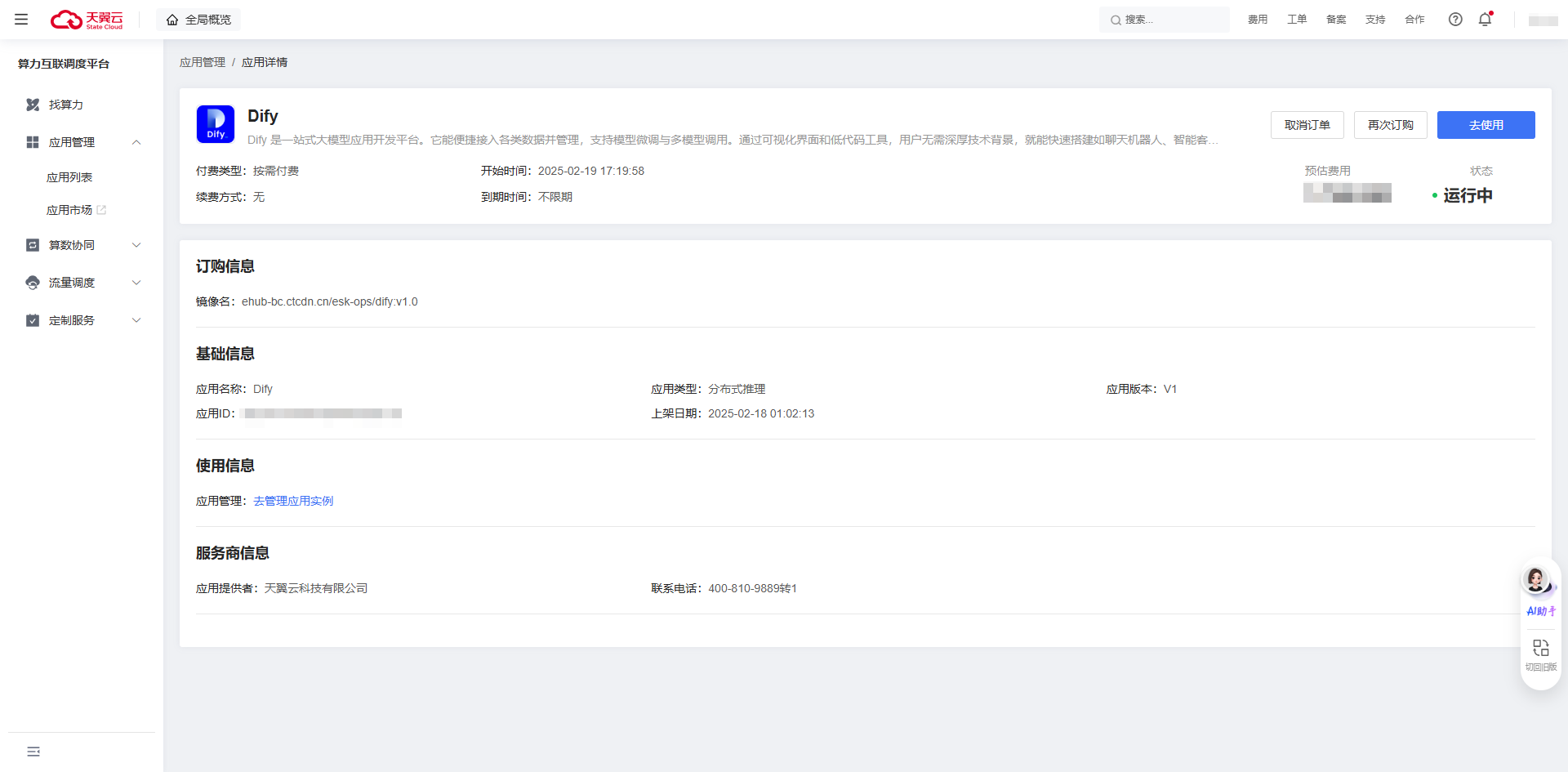Go to 应用列表
This screenshot has width=1568, height=772.
[x=69, y=177]
